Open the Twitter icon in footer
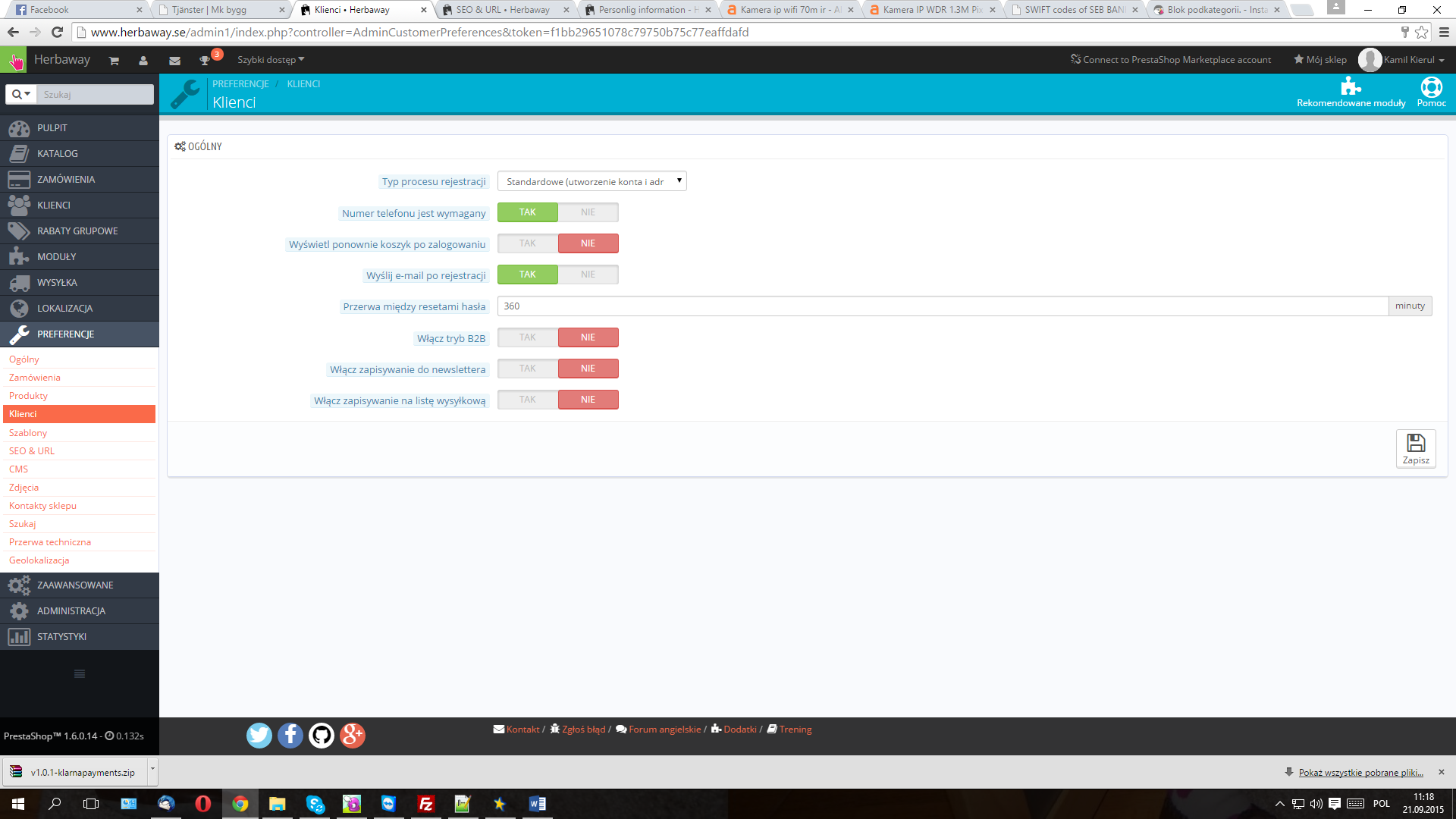The width and height of the screenshot is (1456, 819). pos(259,735)
